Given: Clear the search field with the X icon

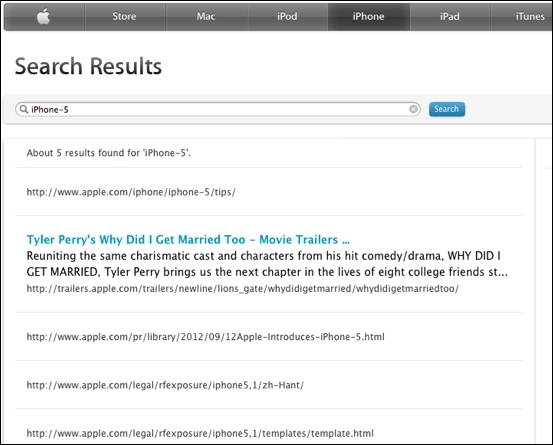Looking at the screenshot, I should coord(413,109).
